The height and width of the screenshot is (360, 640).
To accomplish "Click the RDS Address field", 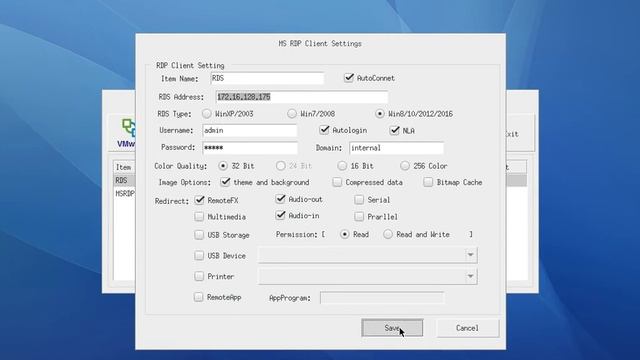I will (x=302, y=97).
